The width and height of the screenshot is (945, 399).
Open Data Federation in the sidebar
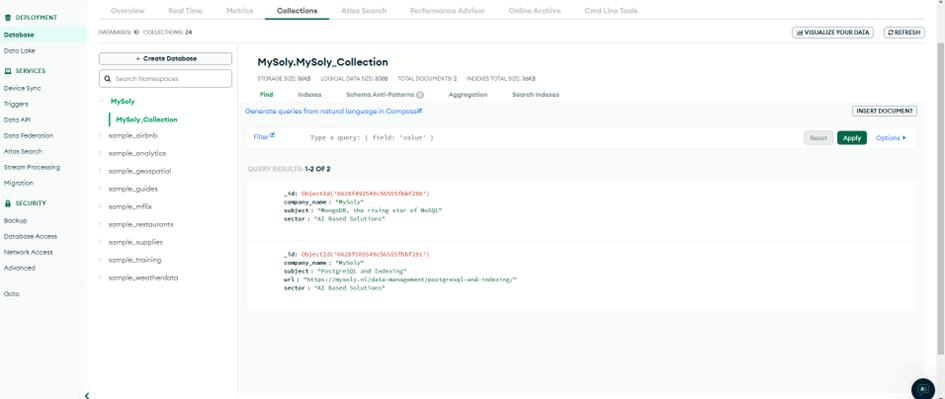point(28,136)
